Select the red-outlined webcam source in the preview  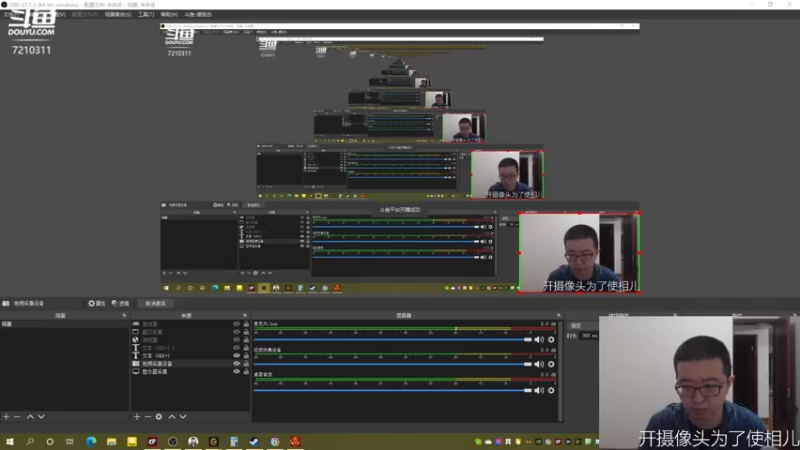coord(580,253)
